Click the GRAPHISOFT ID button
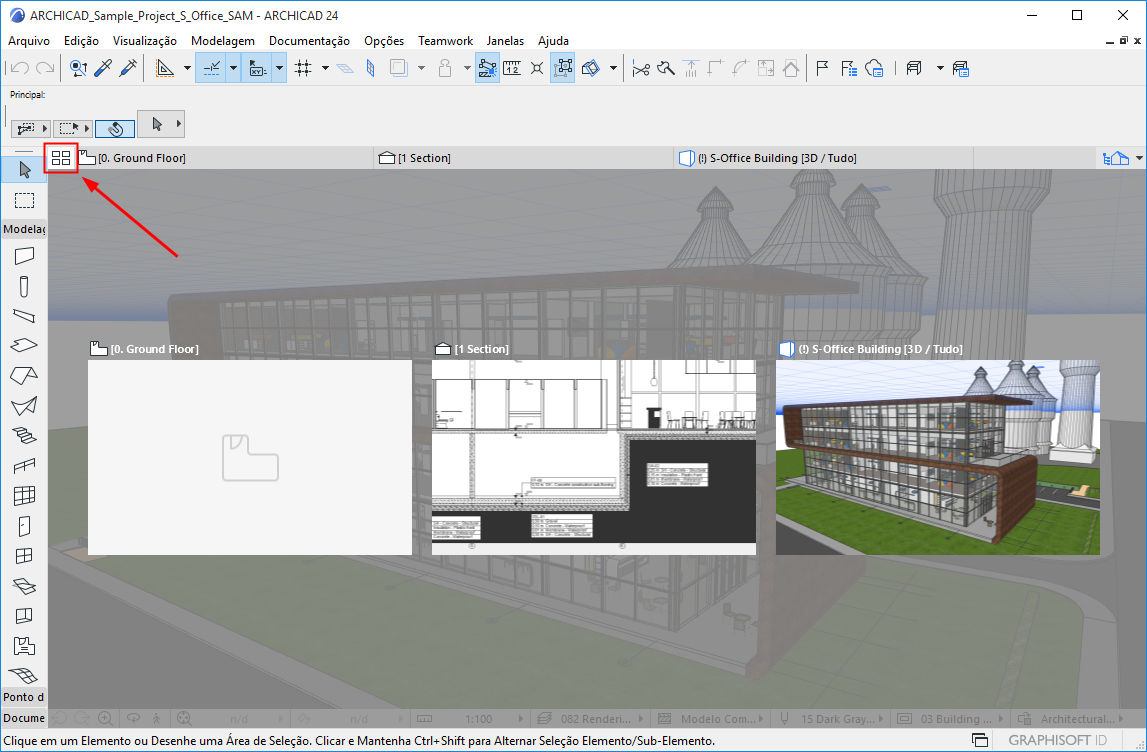 1057,740
